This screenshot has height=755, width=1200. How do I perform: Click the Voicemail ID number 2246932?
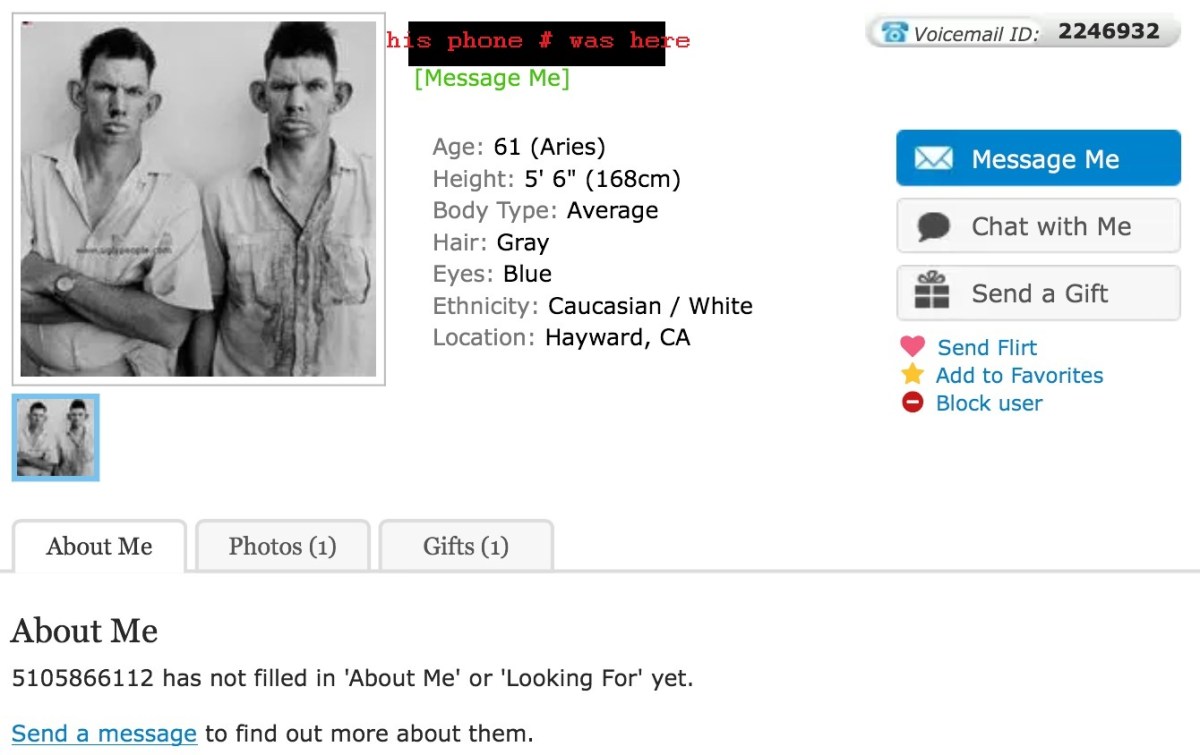(x=1108, y=31)
